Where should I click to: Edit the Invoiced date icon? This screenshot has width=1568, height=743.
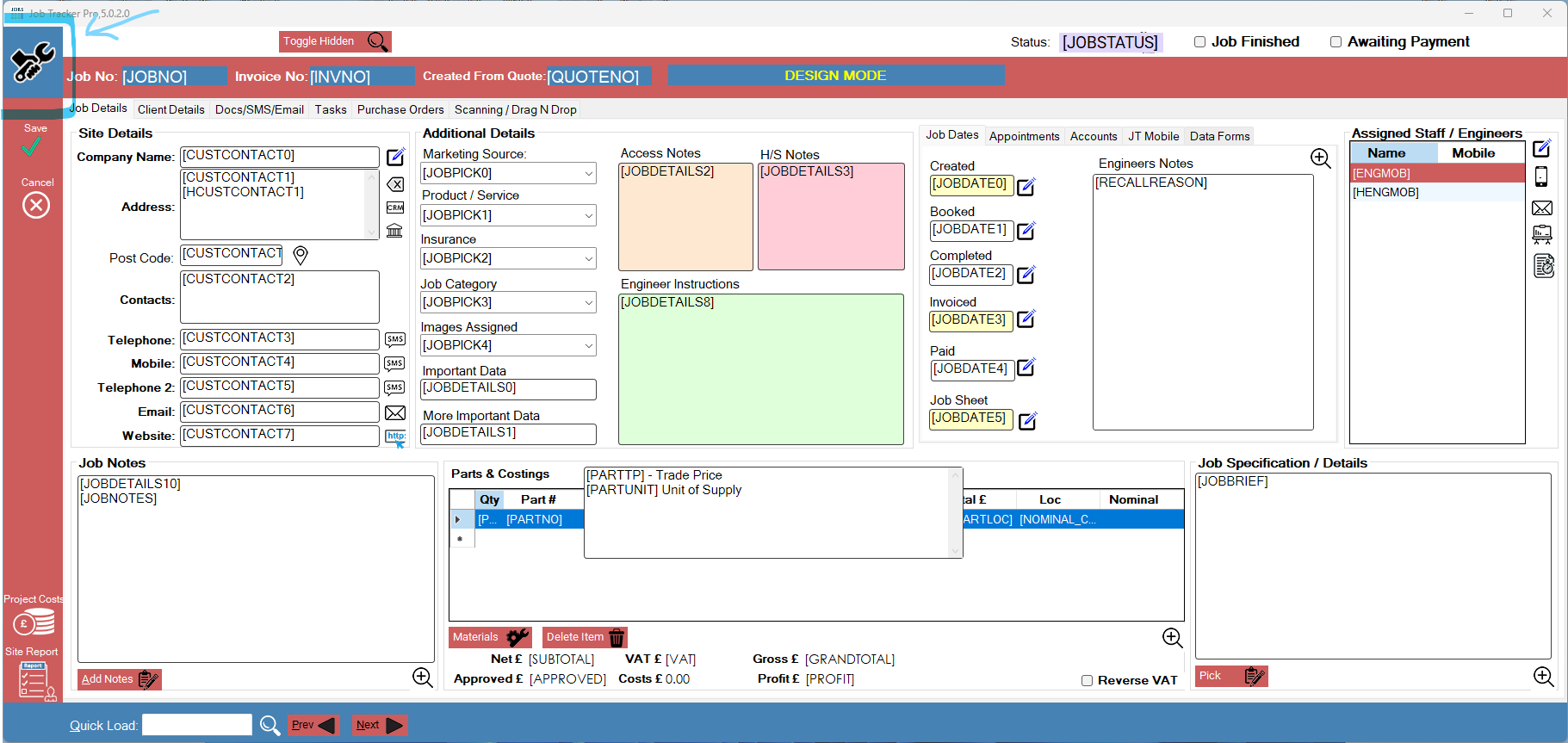pos(1026,319)
